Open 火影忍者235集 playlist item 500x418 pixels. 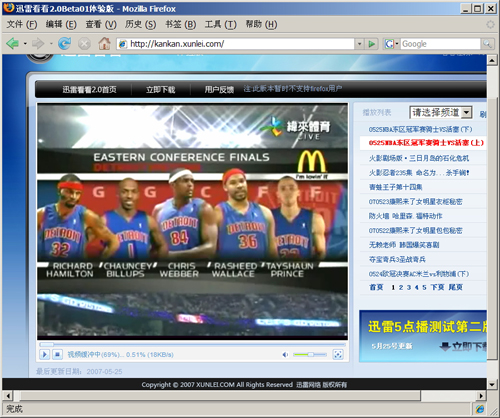(x=419, y=173)
